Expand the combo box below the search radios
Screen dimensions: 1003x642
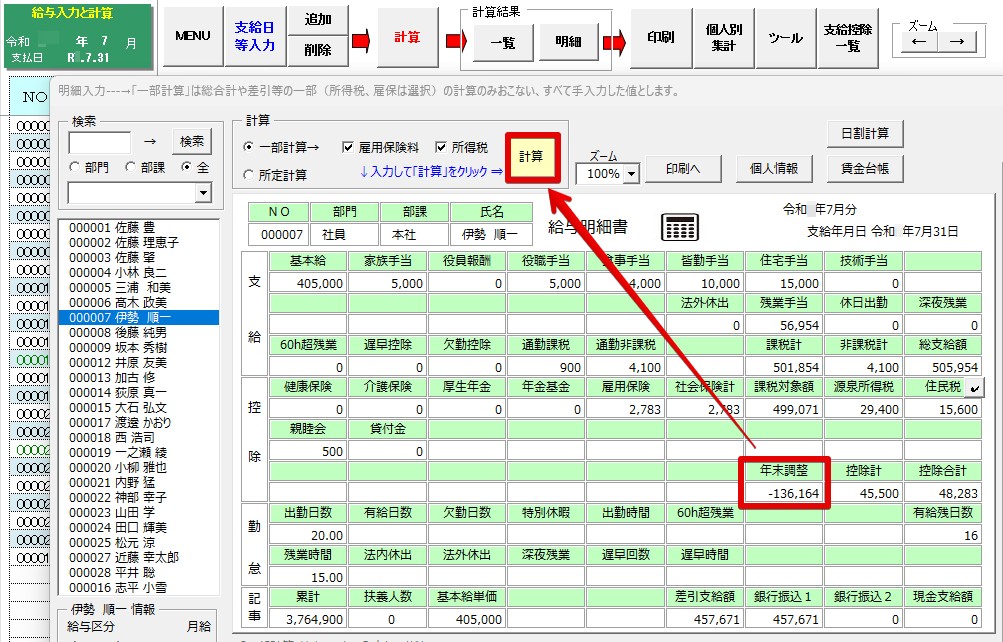204,193
